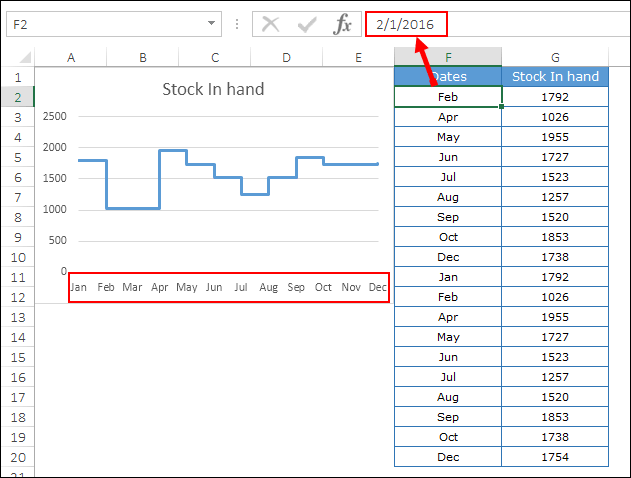Select cell with Oct in row 9
The height and width of the screenshot is (478, 631).
click(448, 237)
